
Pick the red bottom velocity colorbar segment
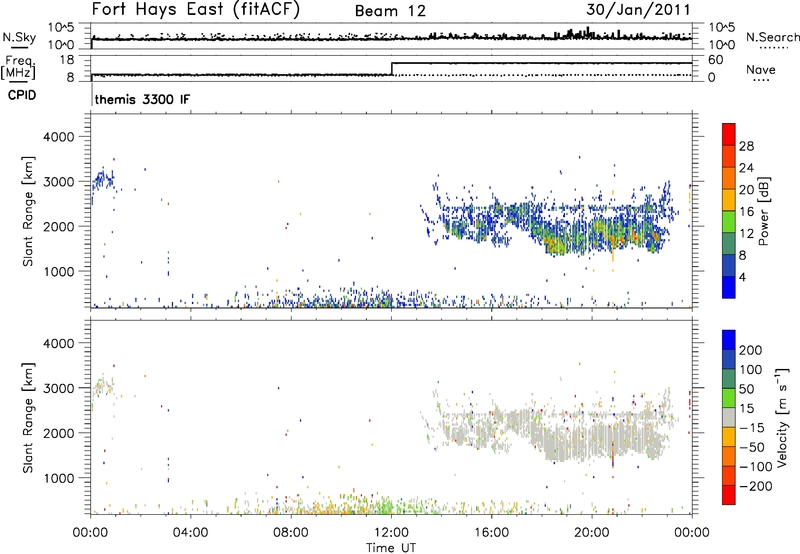click(729, 495)
